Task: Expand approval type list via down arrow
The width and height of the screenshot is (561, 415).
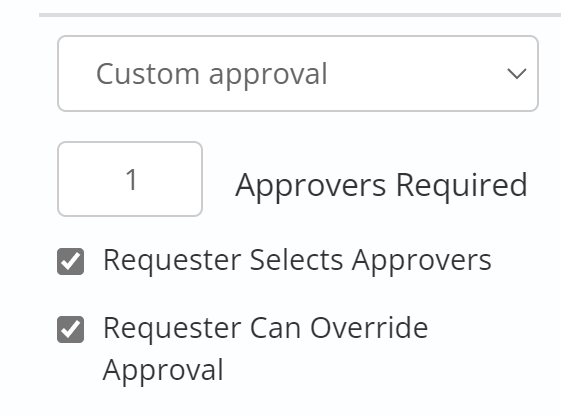Action: tap(517, 74)
